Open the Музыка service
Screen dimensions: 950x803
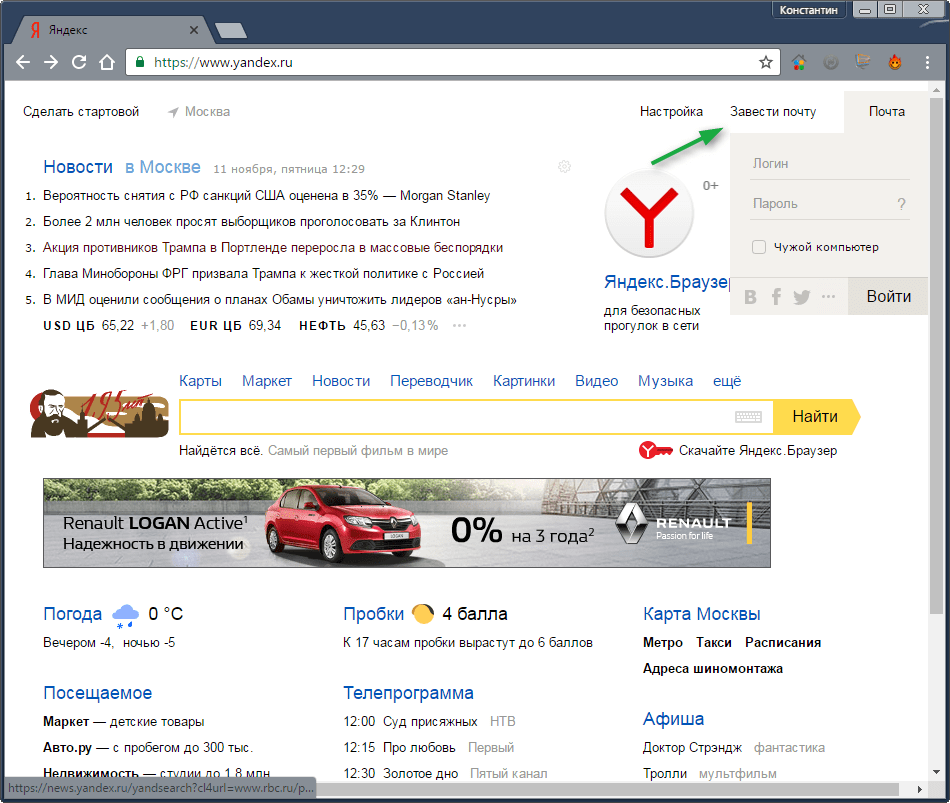[x=665, y=381]
